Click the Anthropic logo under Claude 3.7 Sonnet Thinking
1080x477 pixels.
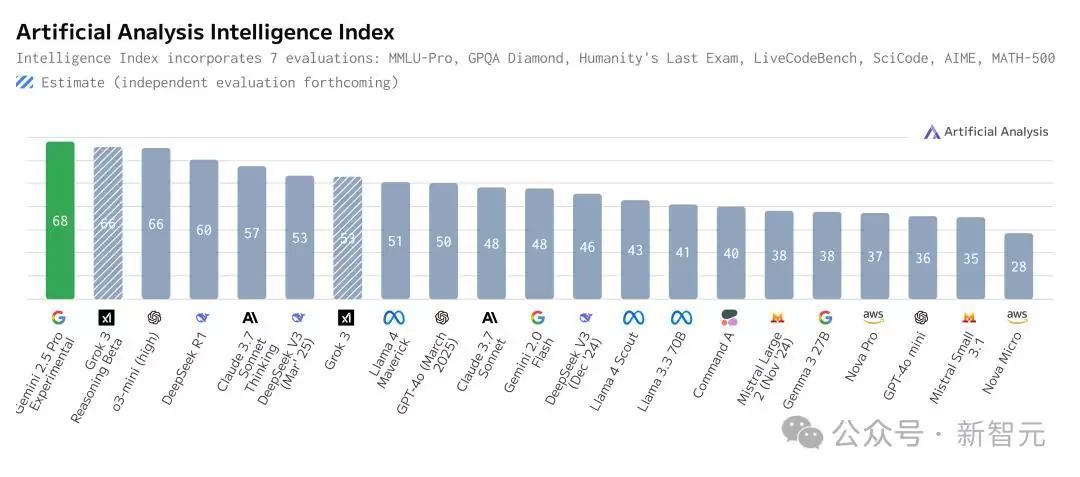[250, 317]
